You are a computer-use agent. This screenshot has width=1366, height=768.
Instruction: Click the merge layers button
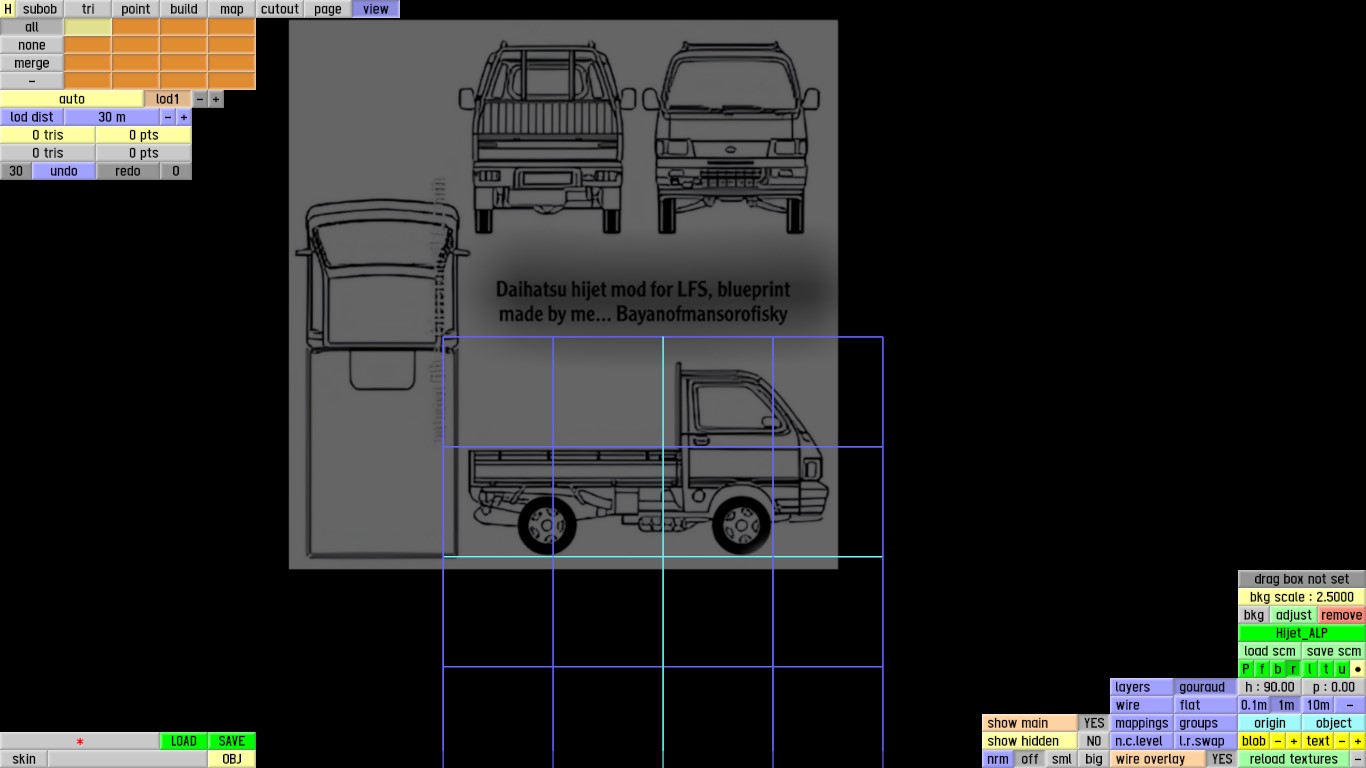pos(32,63)
